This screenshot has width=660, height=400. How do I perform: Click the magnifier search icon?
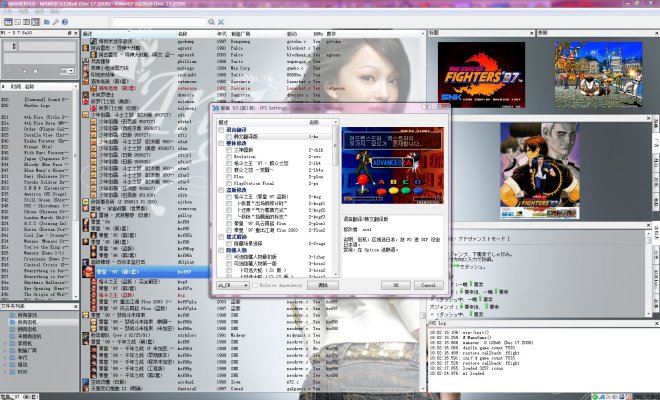pyautogui.click(x=211, y=22)
